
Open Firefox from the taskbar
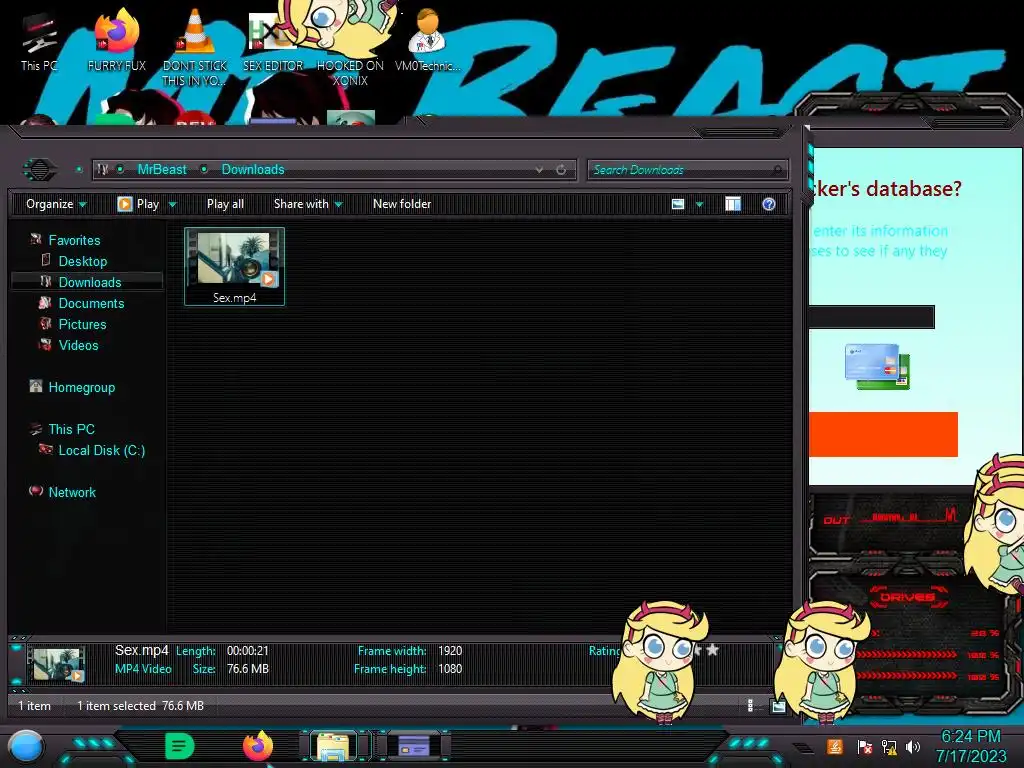click(x=258, y=746)
